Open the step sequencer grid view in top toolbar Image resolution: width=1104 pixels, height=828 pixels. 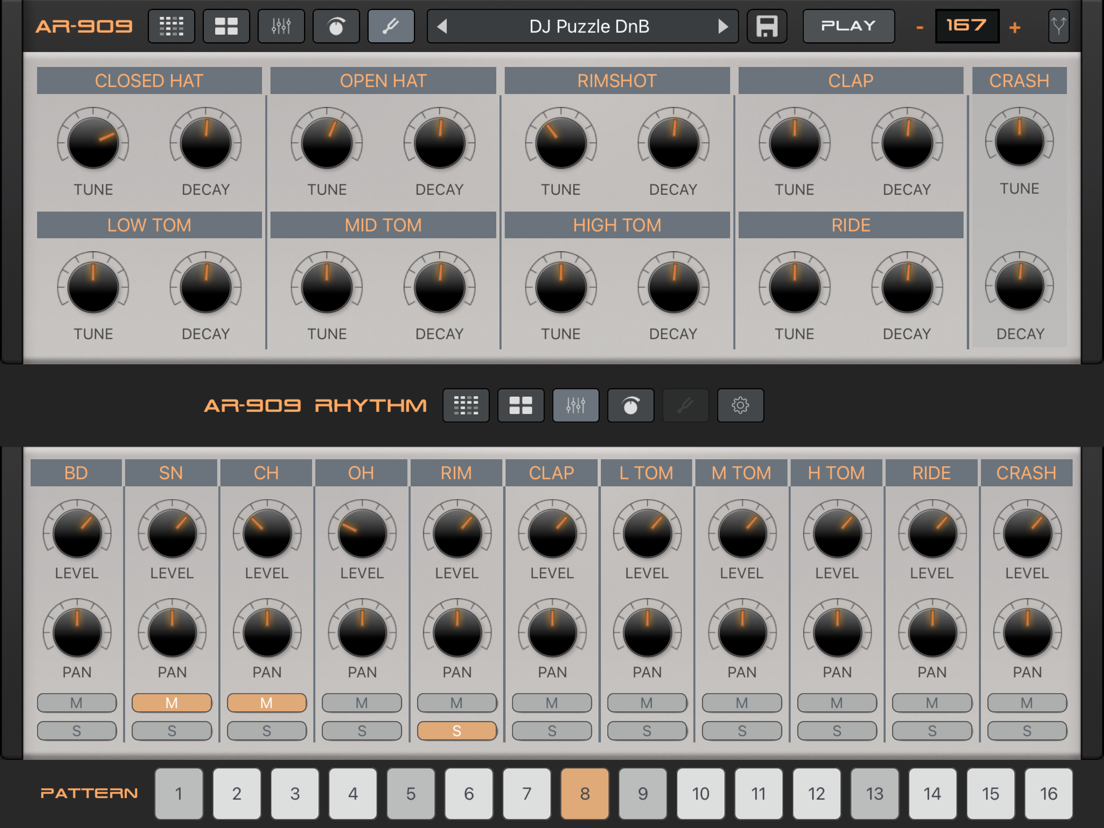click(171, 27)
